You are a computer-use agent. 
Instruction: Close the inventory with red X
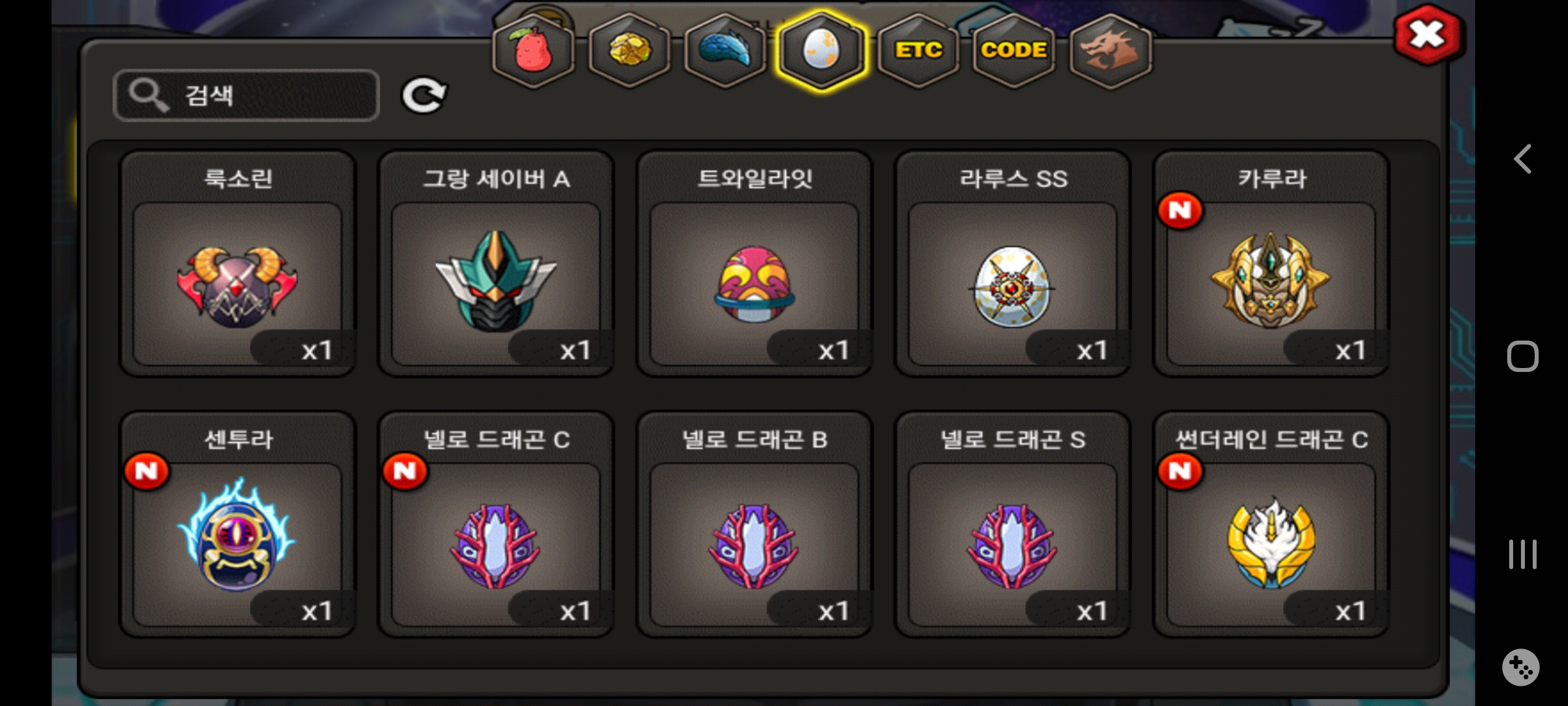pos(1428,35)
